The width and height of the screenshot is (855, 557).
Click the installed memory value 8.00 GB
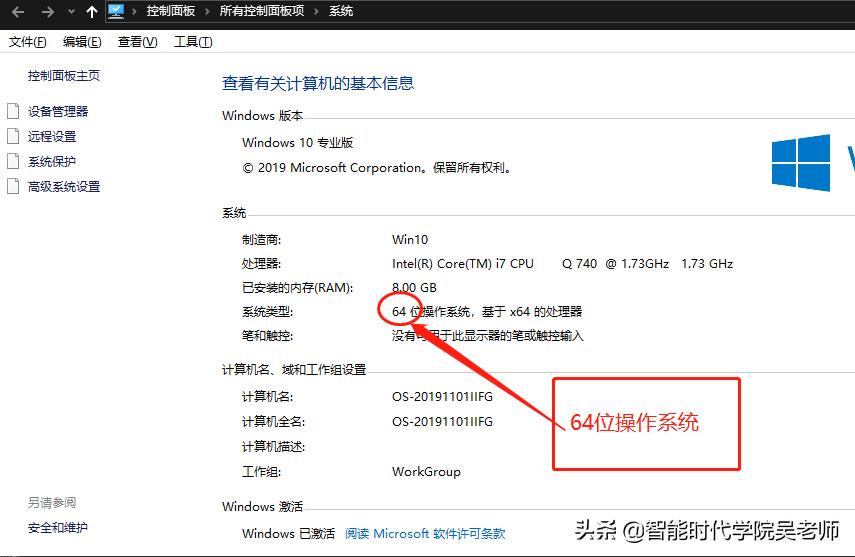[414, 288]
